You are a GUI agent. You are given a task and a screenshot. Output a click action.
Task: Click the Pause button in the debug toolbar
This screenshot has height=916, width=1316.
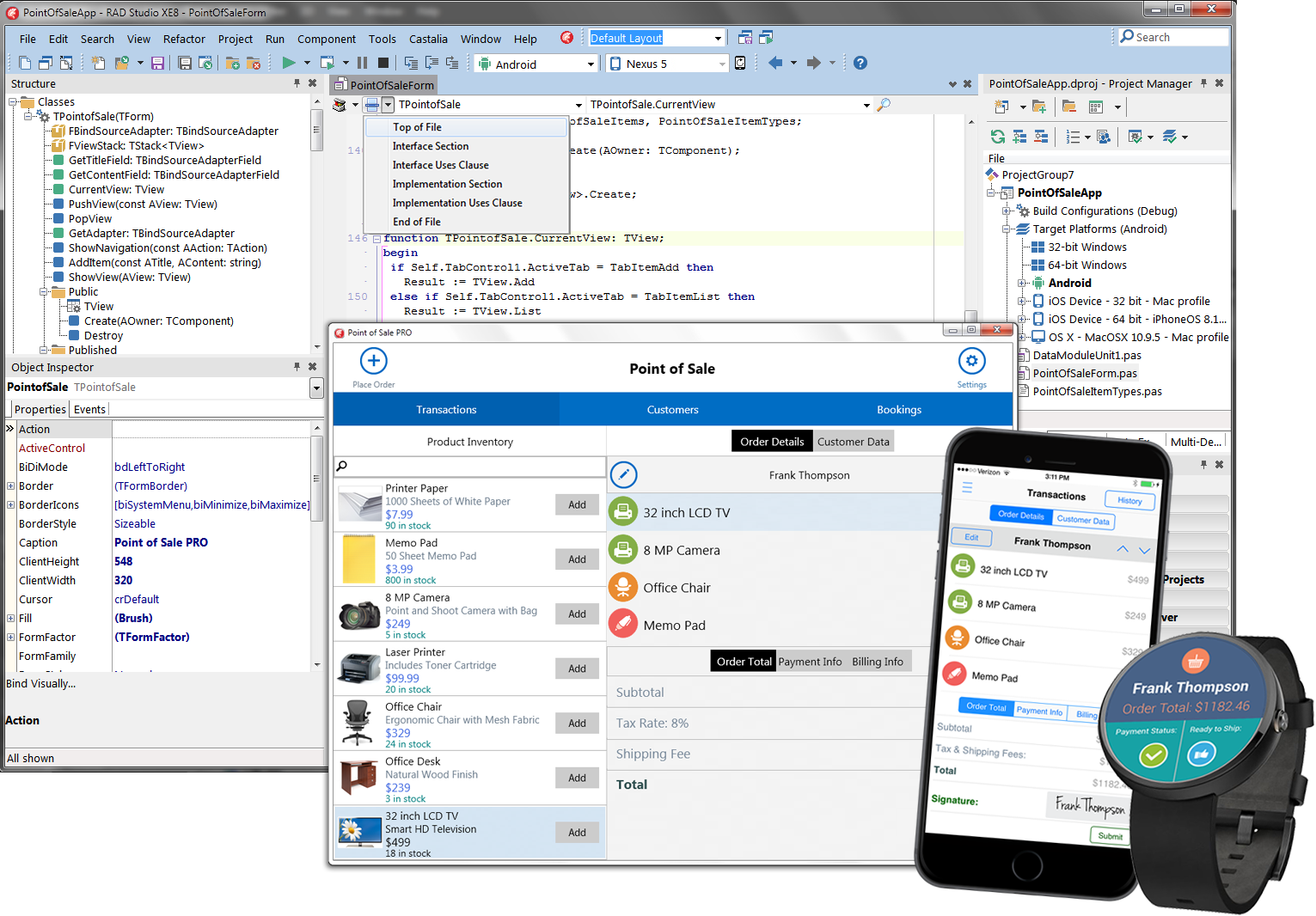tap(362, 63)
